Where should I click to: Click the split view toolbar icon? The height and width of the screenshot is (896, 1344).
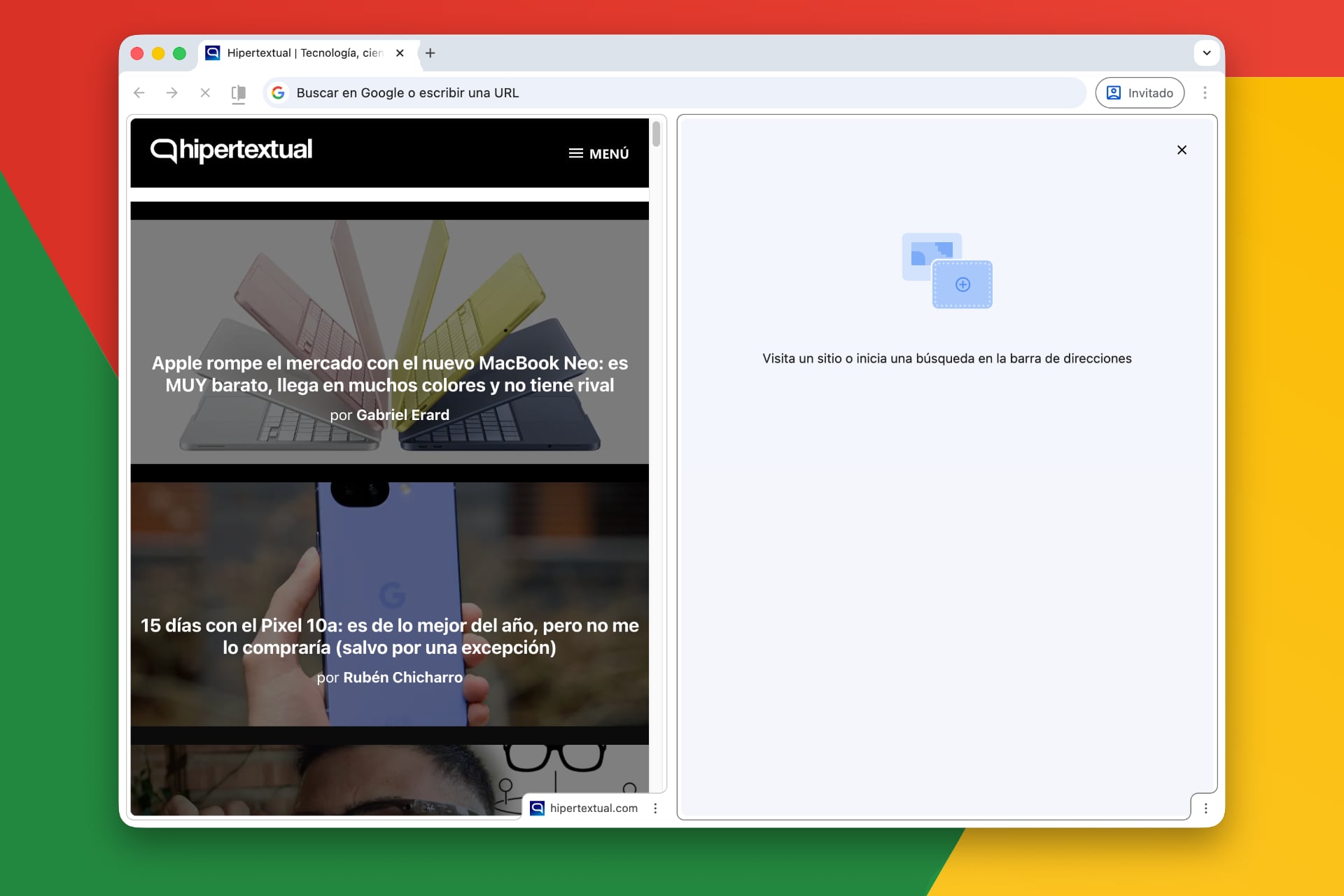click(x=239, y=93)
